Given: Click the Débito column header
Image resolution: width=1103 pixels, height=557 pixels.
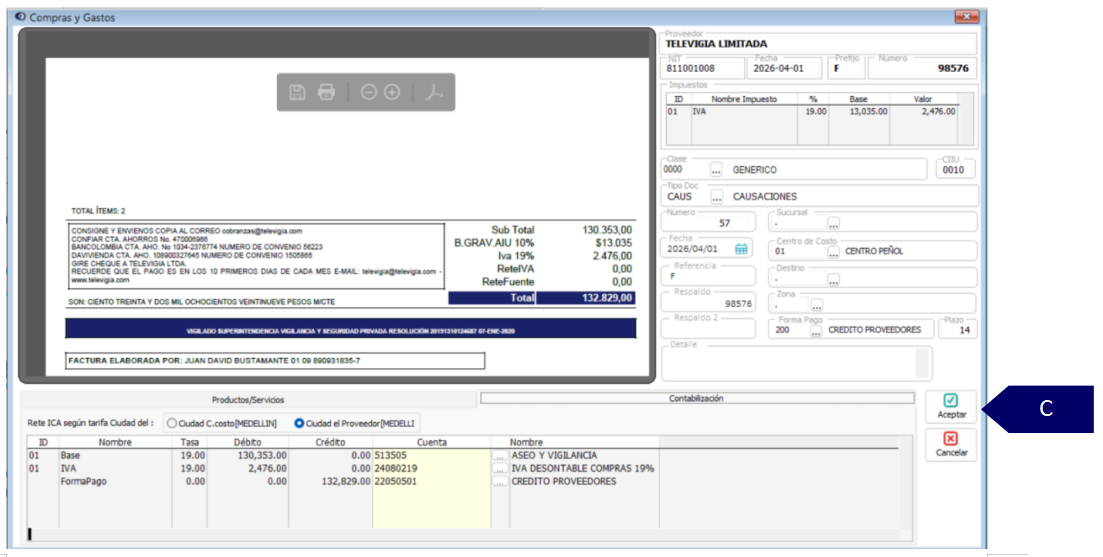Looking at the screenshot, I should (248, 442).
